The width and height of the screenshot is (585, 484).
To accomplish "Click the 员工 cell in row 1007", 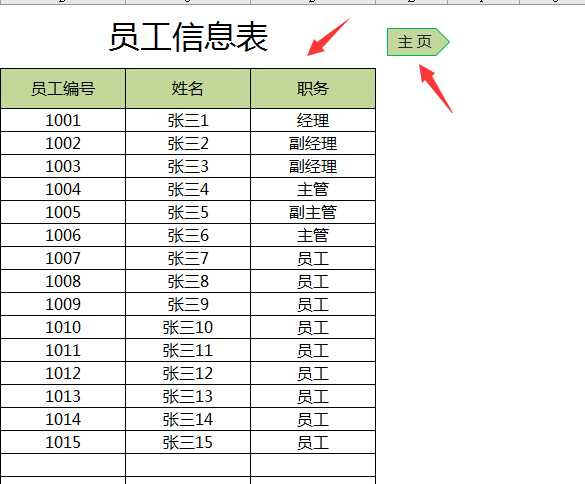I will click(313, 258).
